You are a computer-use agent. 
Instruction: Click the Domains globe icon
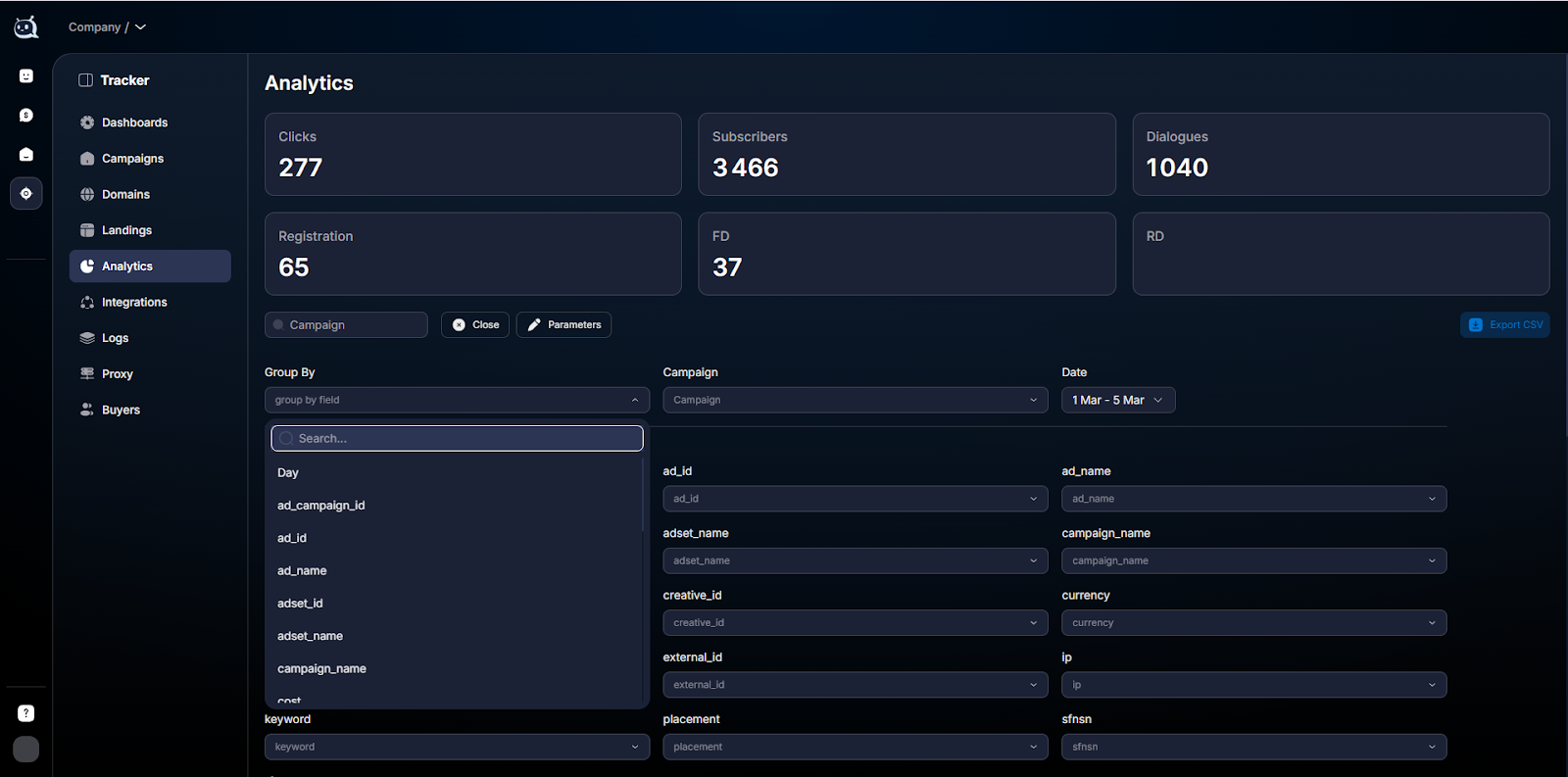pos(87,194)
